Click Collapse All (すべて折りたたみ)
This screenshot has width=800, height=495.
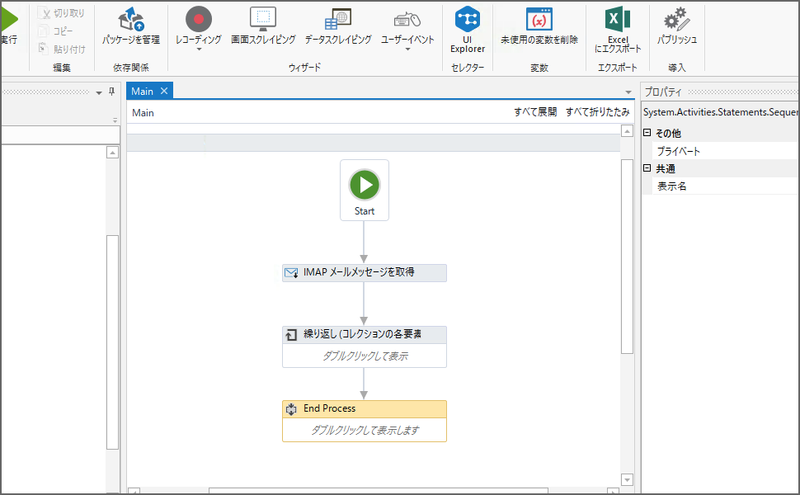pos(597,112)
